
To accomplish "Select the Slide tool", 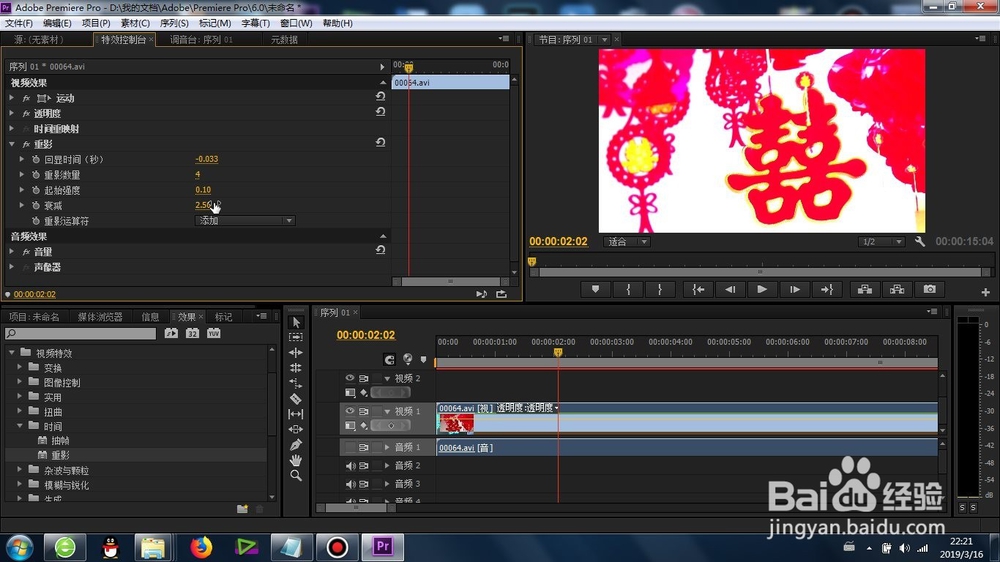I will [296, 429].
